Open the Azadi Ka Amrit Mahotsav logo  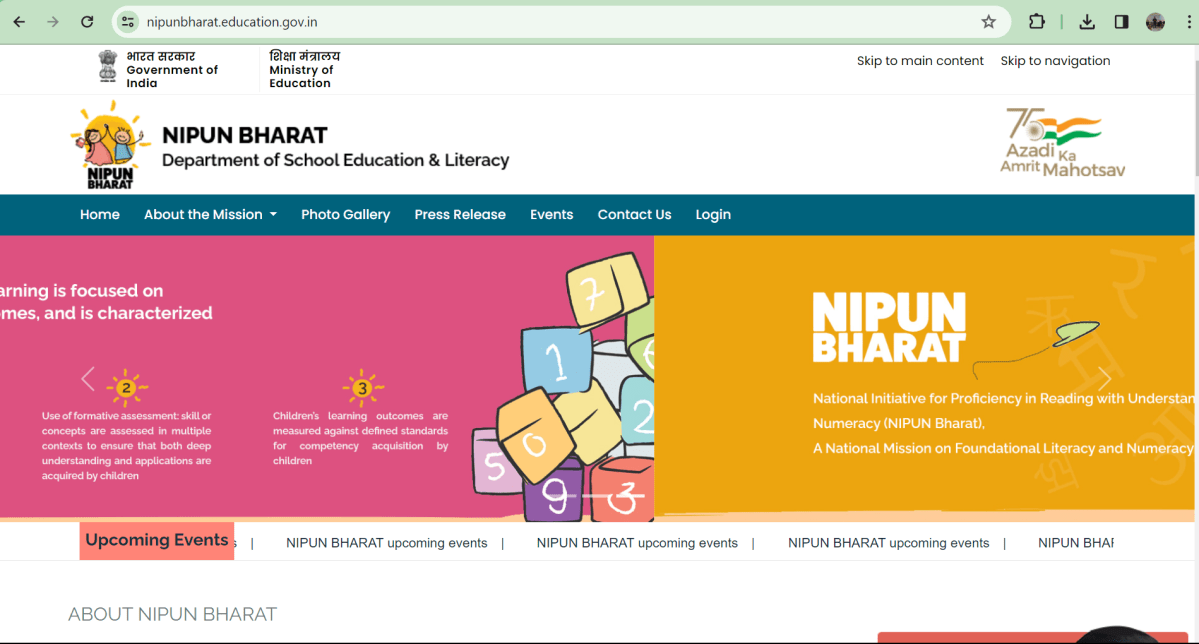pyautogui.click(x=1062, y=141)
